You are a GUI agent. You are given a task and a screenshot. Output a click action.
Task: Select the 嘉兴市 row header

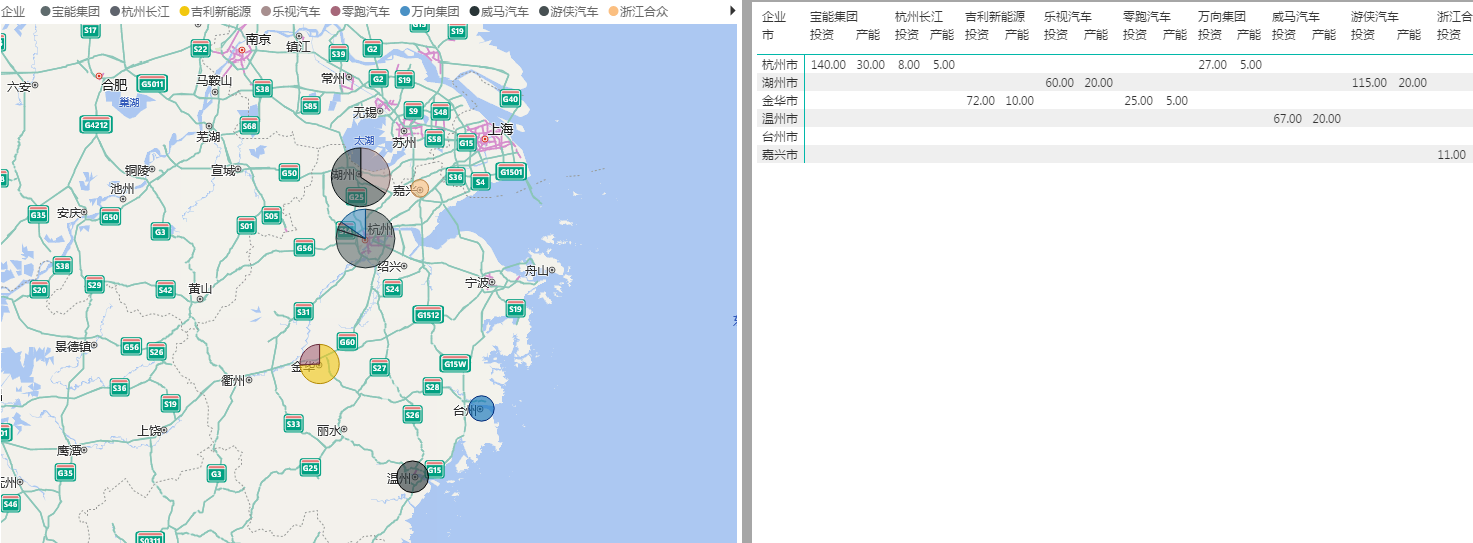779,155
